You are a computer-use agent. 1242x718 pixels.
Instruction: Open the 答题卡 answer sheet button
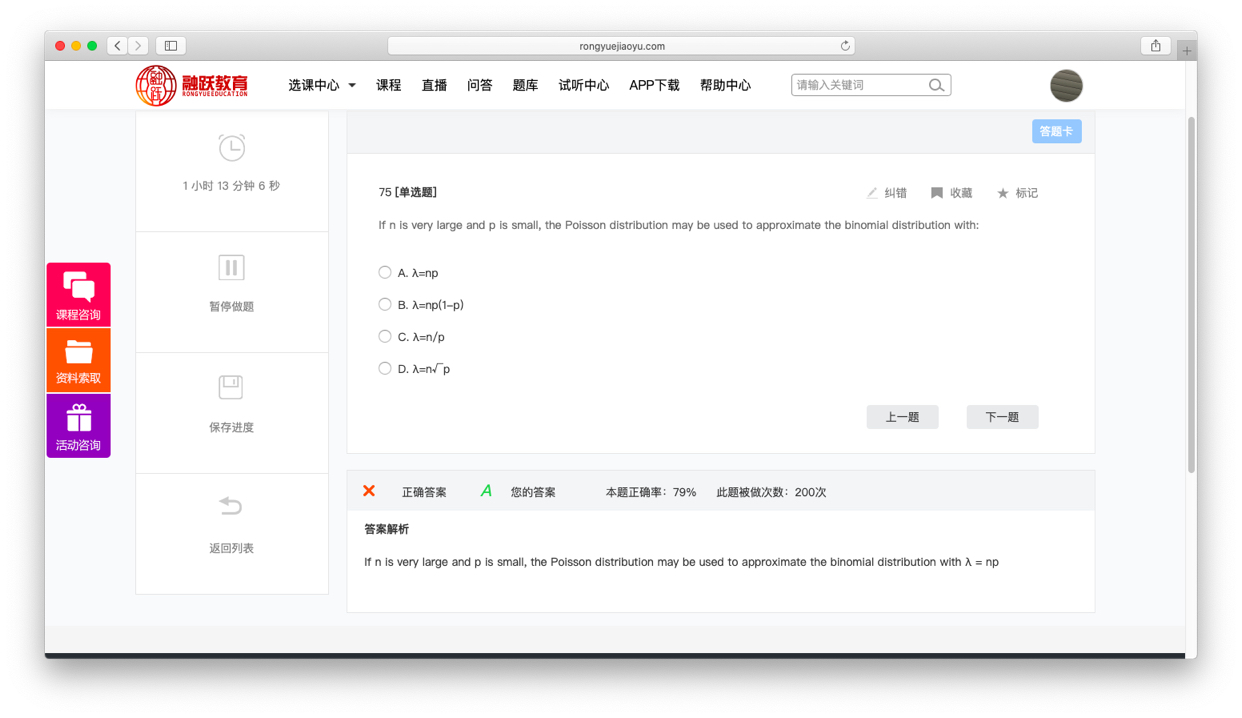coord(1056,132)
